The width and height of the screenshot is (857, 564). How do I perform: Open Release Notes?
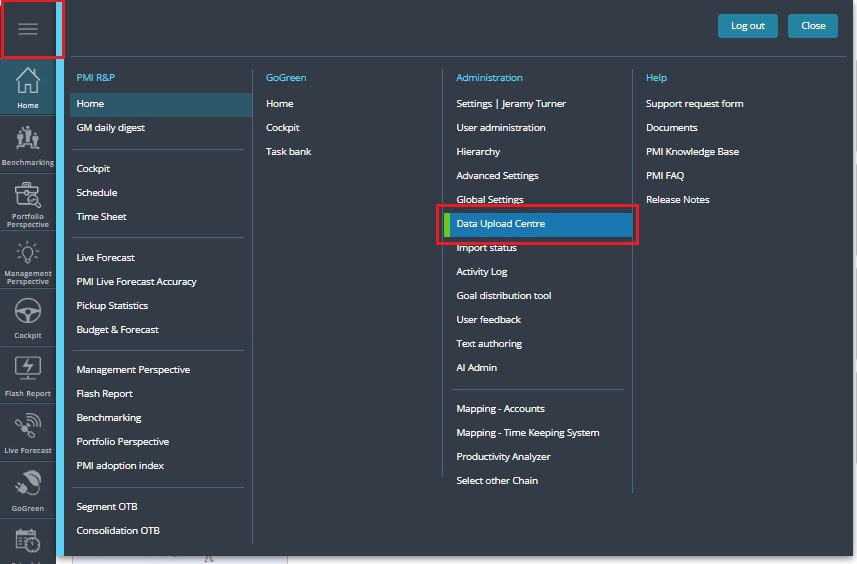677,200
